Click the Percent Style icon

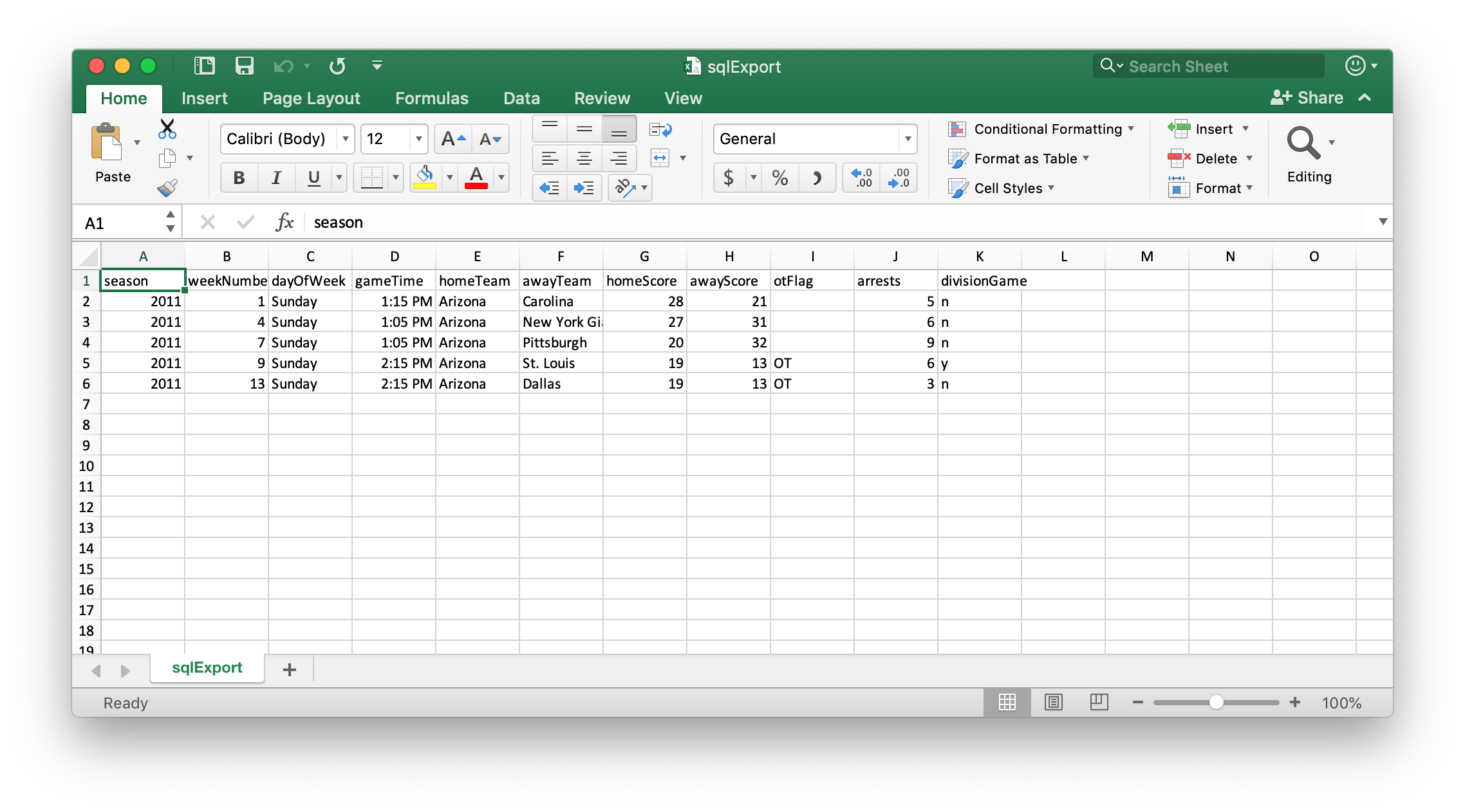coord(779,178)
